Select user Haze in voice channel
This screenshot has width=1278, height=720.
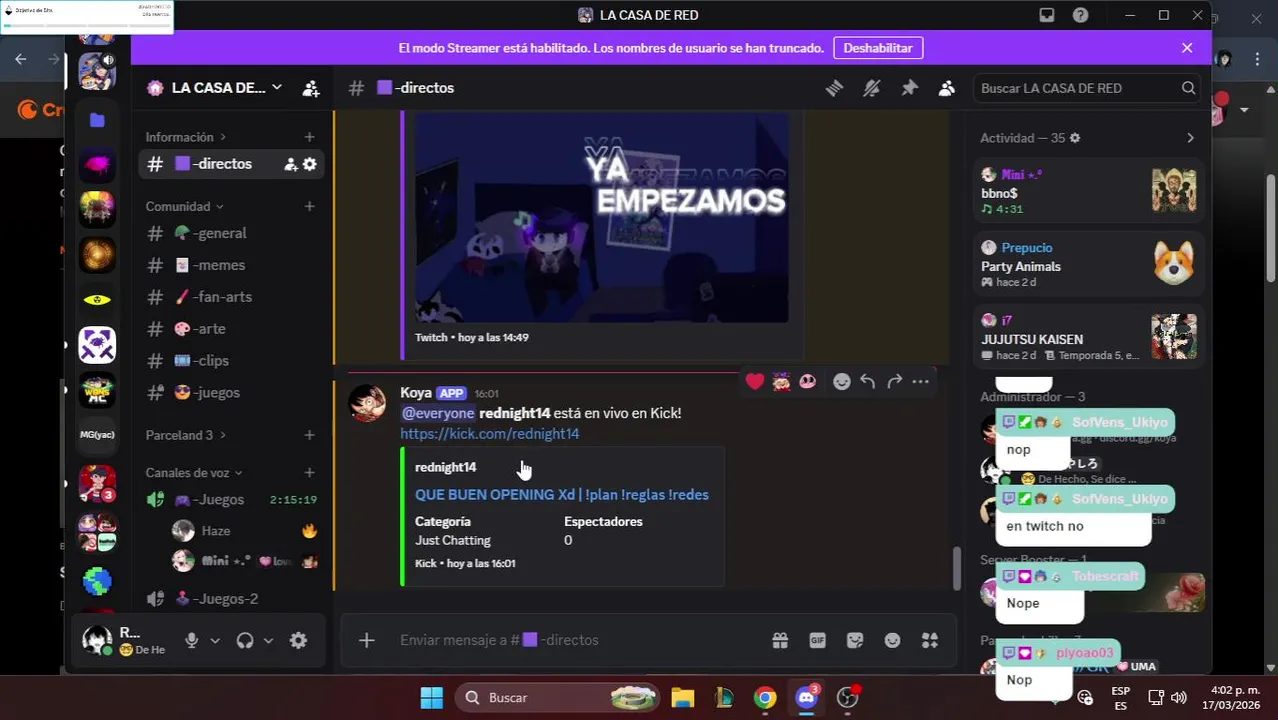click(x=245, y=531)
